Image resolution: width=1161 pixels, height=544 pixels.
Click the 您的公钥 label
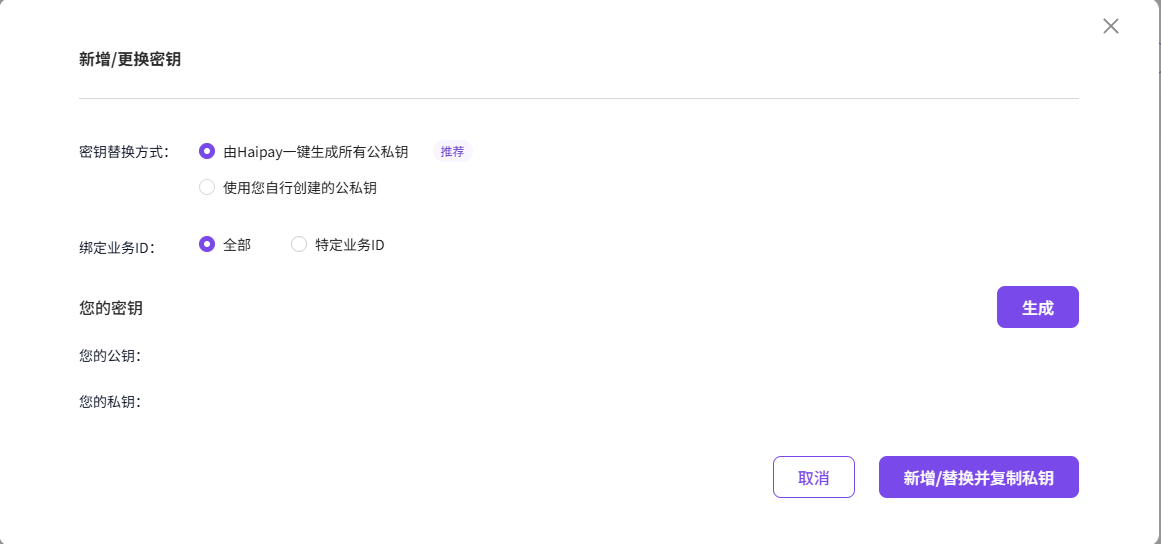110,356
